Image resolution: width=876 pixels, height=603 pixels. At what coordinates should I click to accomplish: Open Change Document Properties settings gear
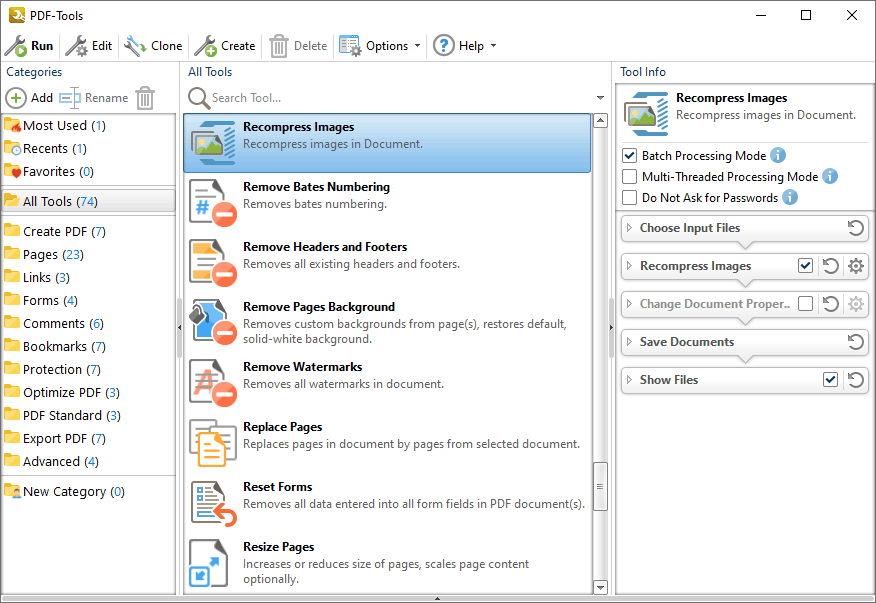856,304
